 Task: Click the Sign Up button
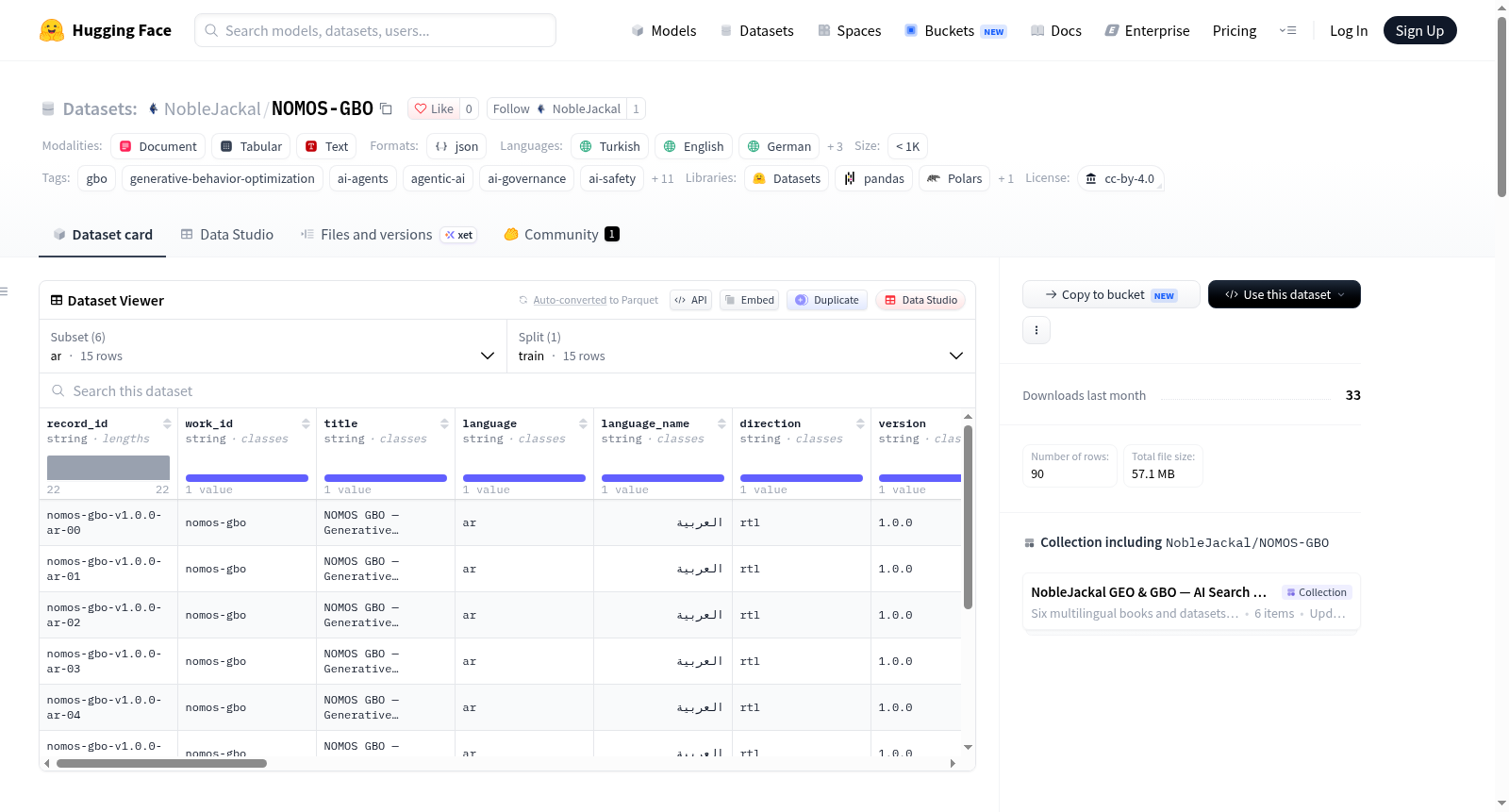pos(1420,30)
